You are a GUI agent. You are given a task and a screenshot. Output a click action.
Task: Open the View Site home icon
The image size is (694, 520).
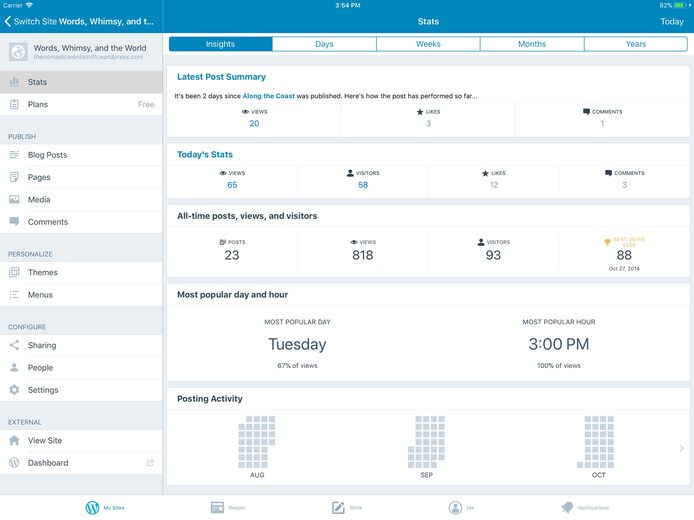coord(14,440)
